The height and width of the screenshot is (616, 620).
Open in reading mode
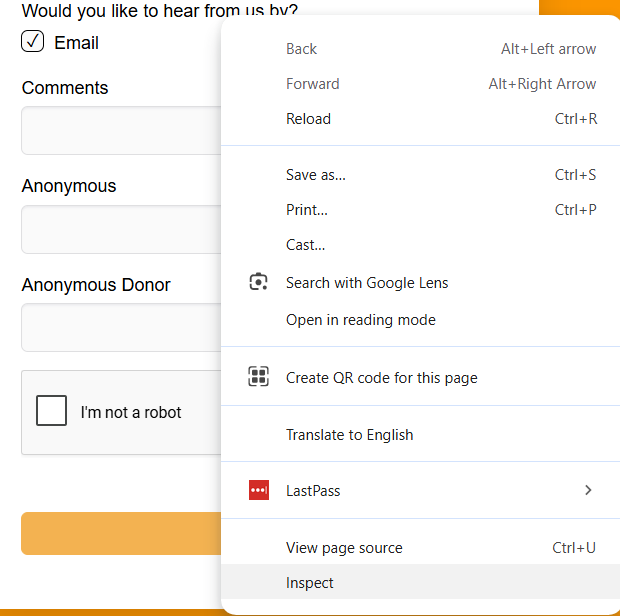point(360,320)
